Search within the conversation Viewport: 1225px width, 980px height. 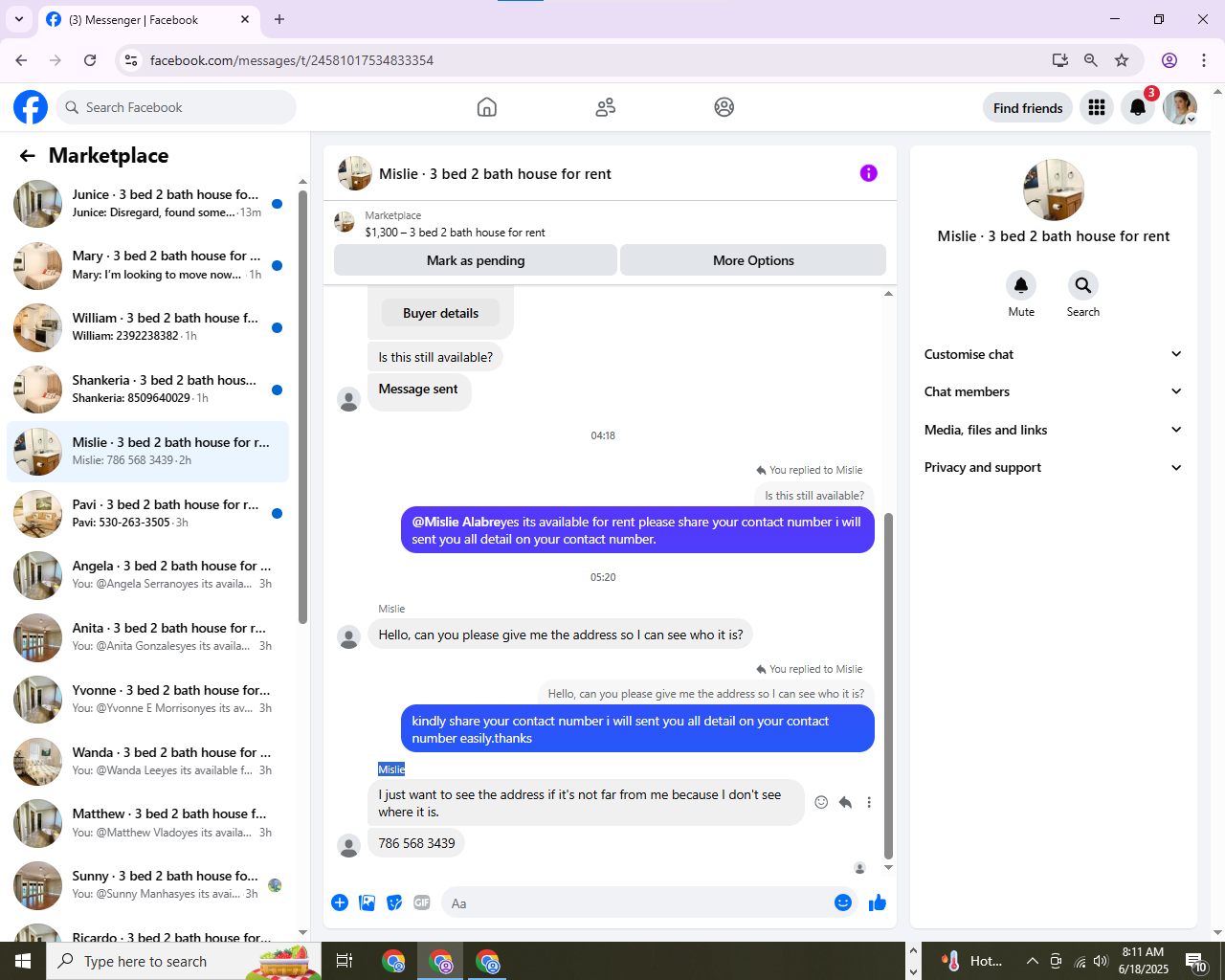coord(1082,285)
